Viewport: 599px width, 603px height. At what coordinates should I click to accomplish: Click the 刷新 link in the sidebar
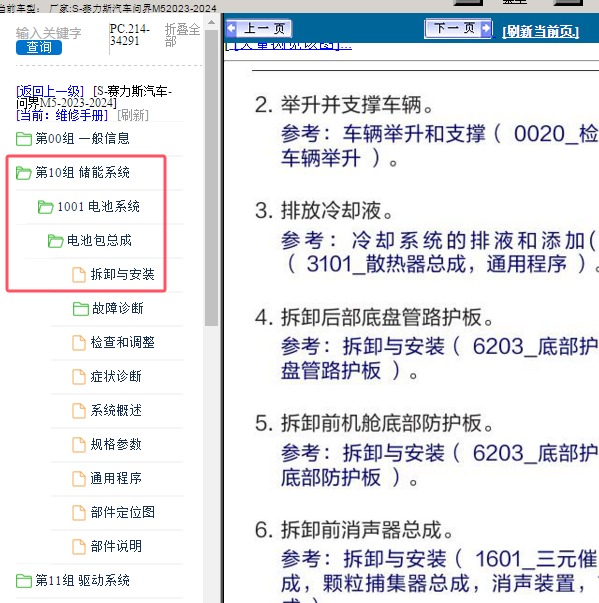[133, 115]
